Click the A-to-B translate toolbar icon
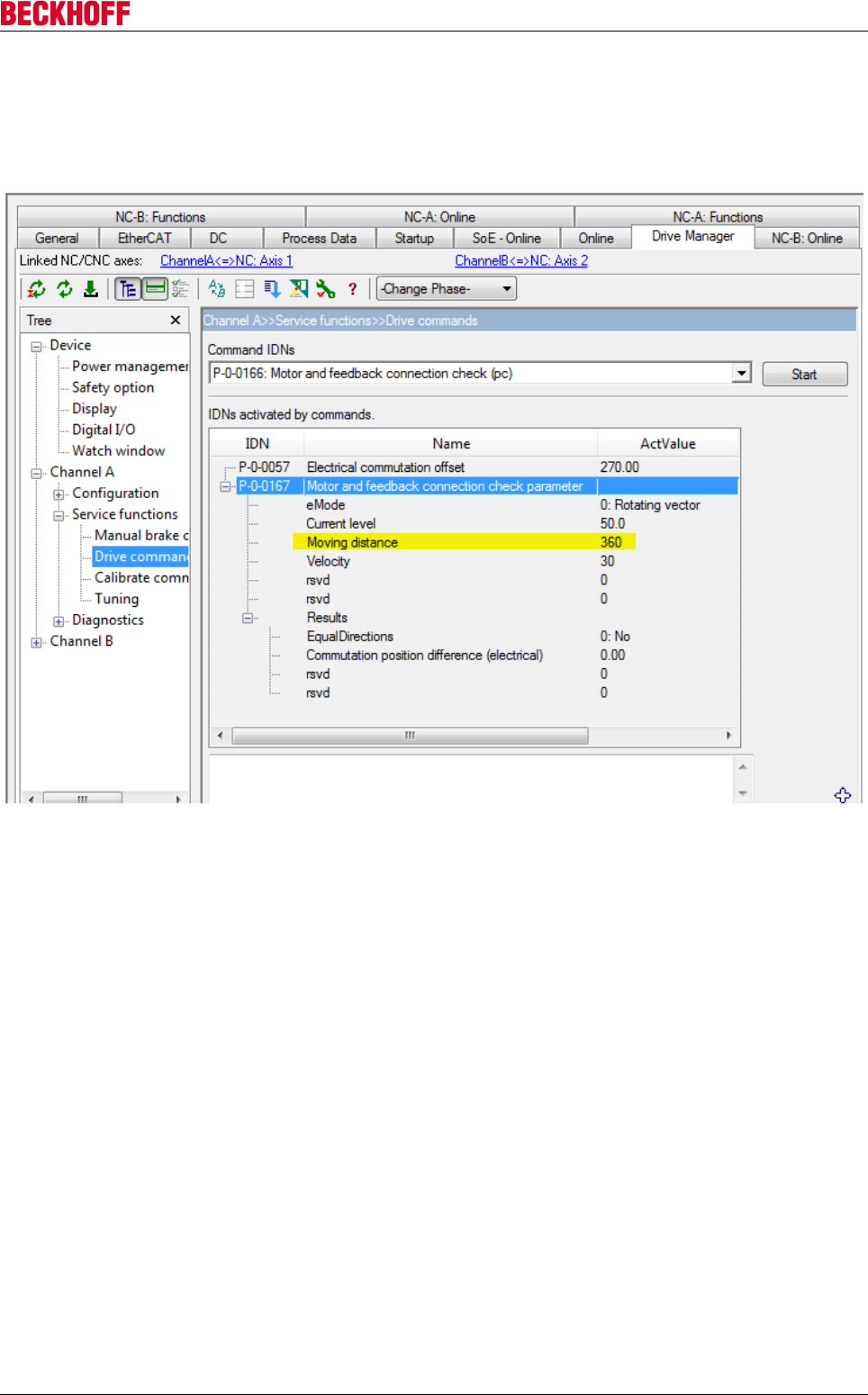The image size is (868, 1395). 217,289
